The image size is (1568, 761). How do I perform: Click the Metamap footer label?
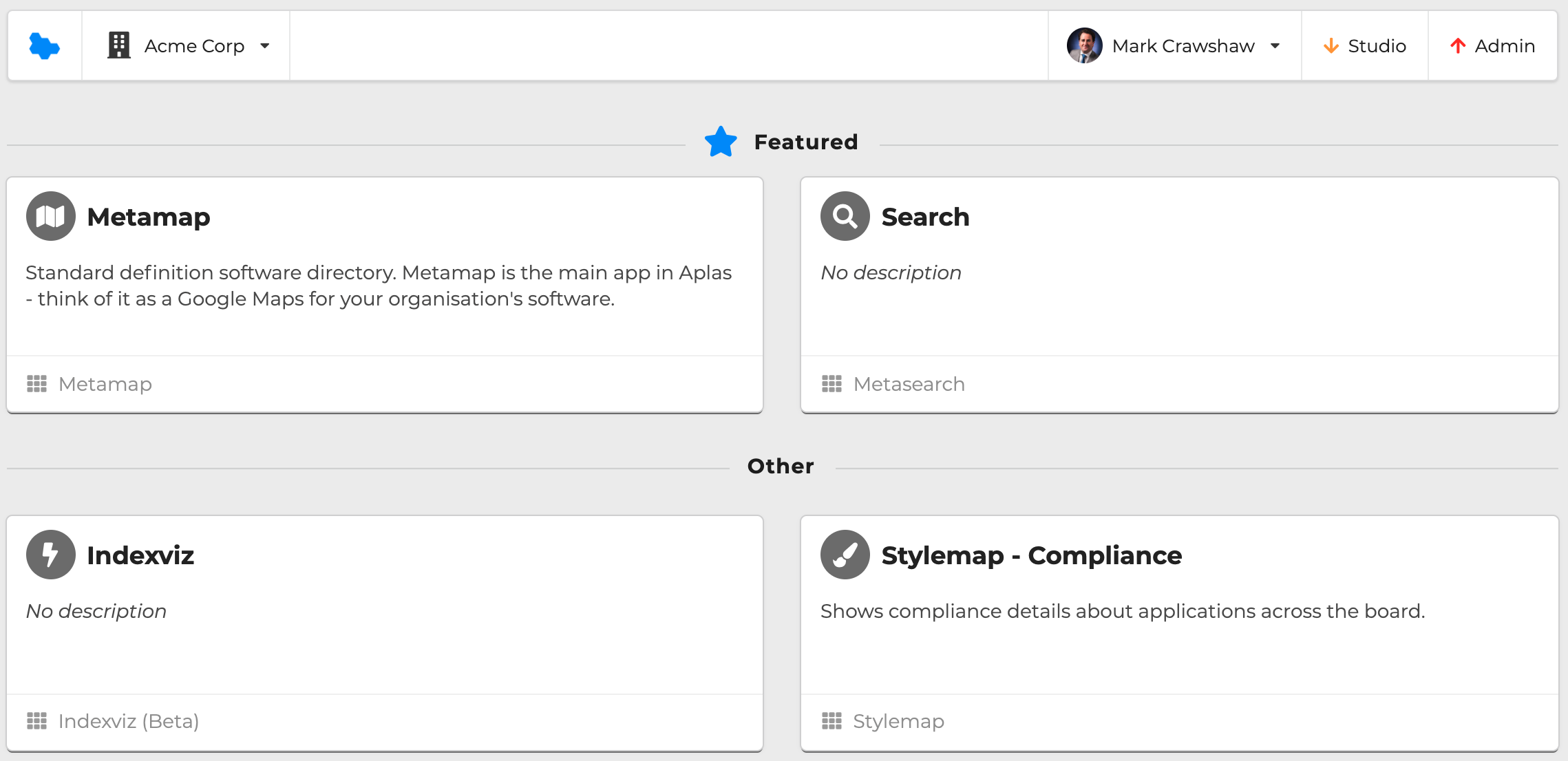(105, 384)
